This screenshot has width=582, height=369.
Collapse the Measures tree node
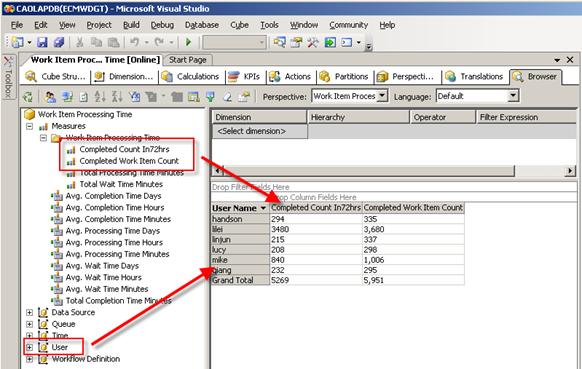(29, 126)
